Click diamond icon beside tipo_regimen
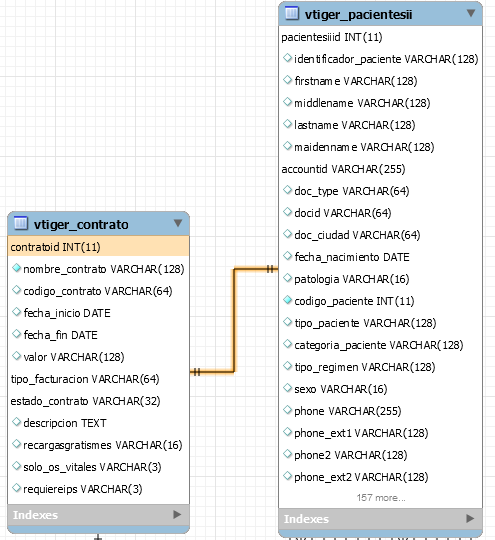 click(287, 366)
